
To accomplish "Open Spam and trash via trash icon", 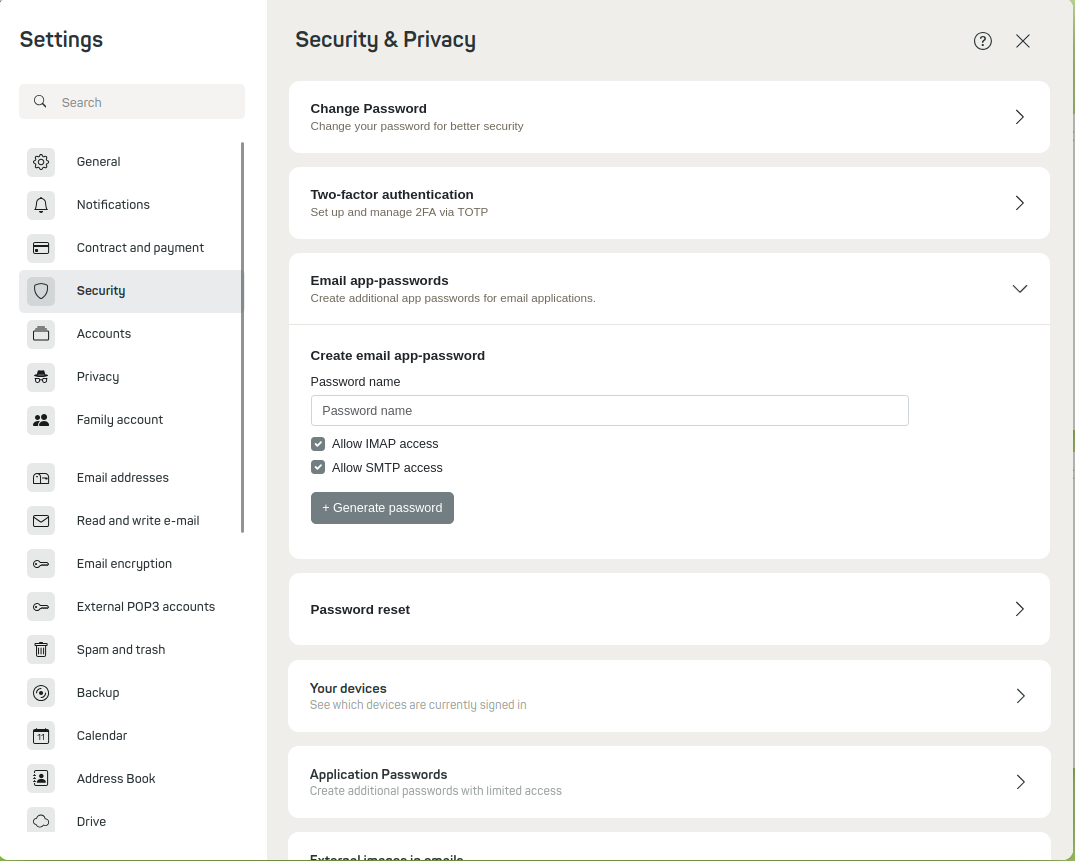I will (x=41, y=650).
